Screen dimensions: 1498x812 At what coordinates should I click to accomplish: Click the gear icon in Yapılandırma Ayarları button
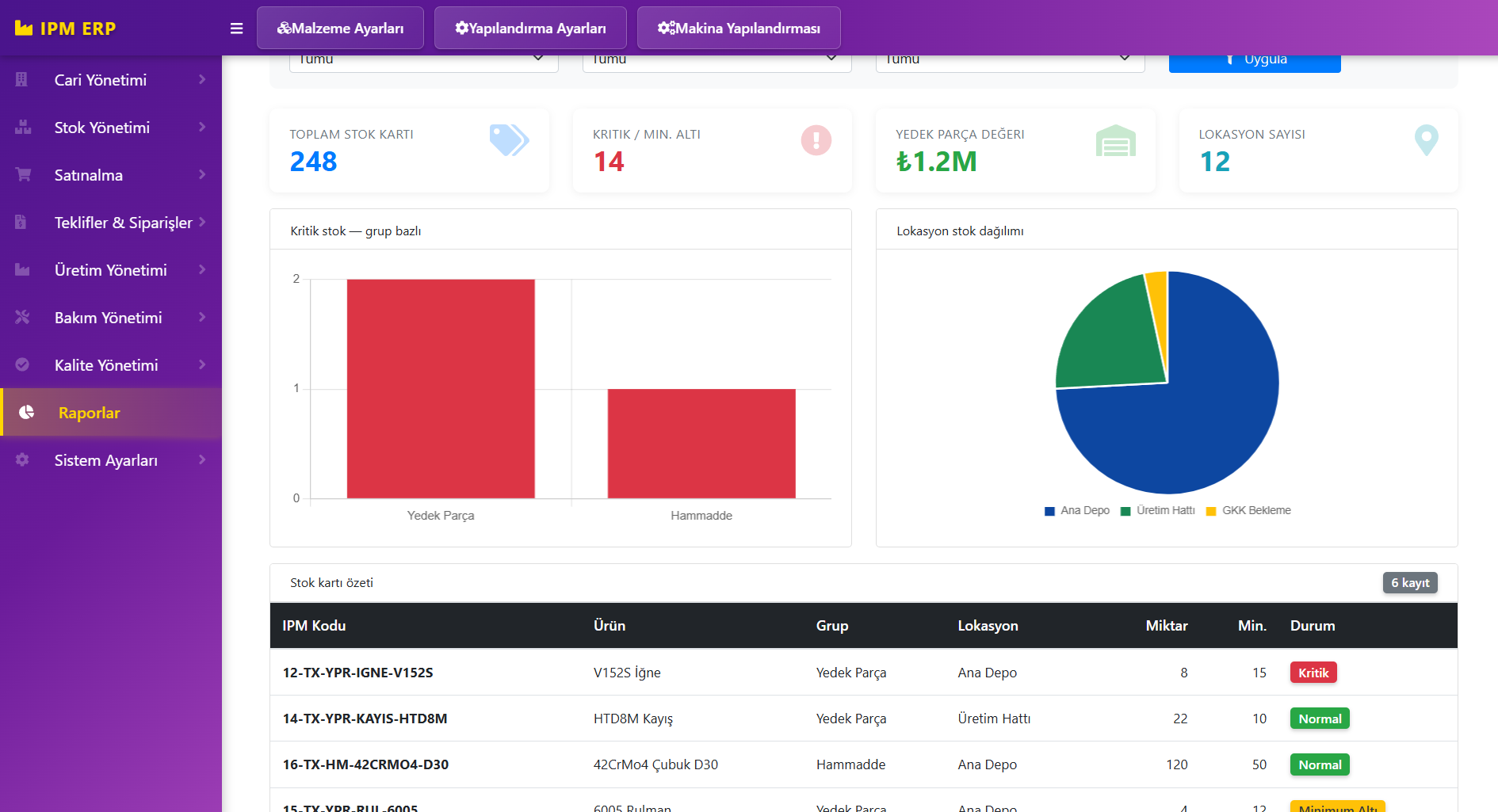coord(461,28)
